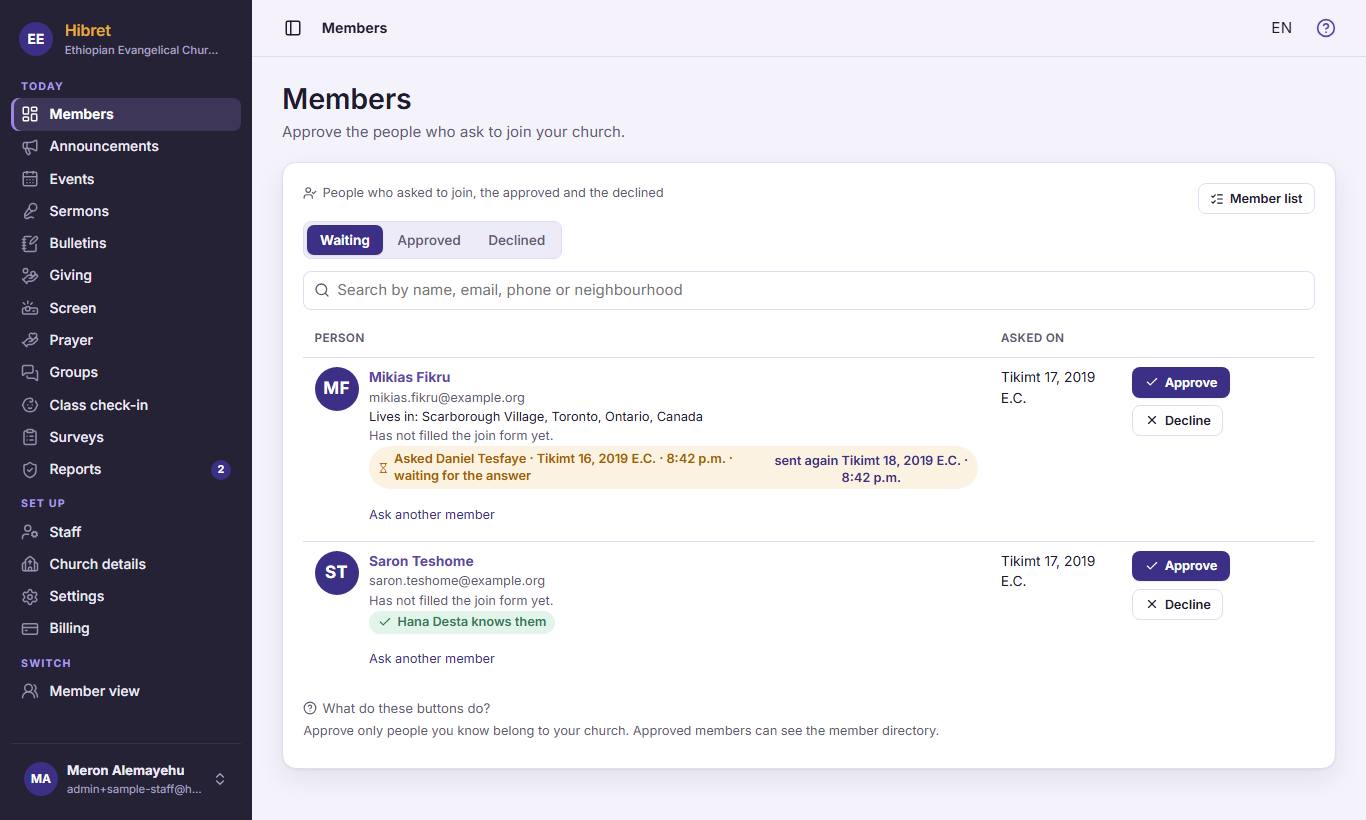Click the Events calendar icon
This screenshot has width=1366, height=820.
tap(30, 179)
